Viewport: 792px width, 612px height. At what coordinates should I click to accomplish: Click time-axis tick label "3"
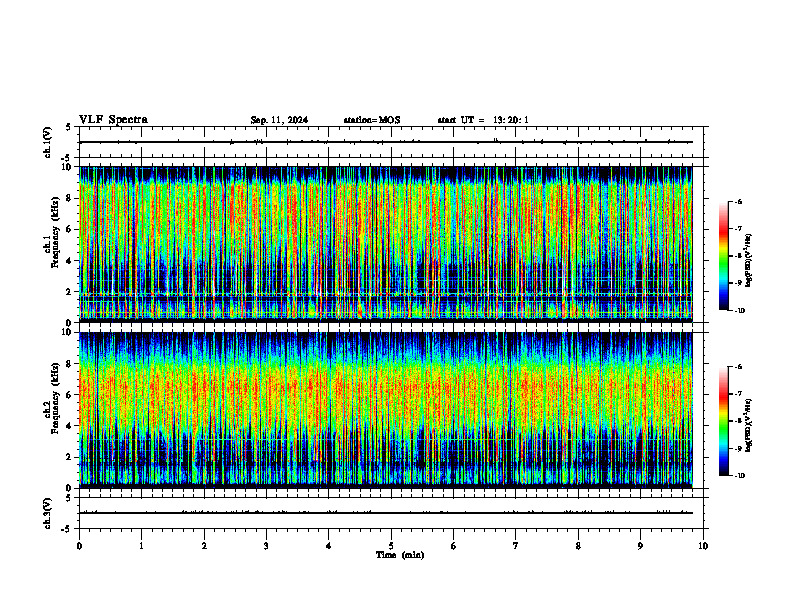(x=266, y=546)
